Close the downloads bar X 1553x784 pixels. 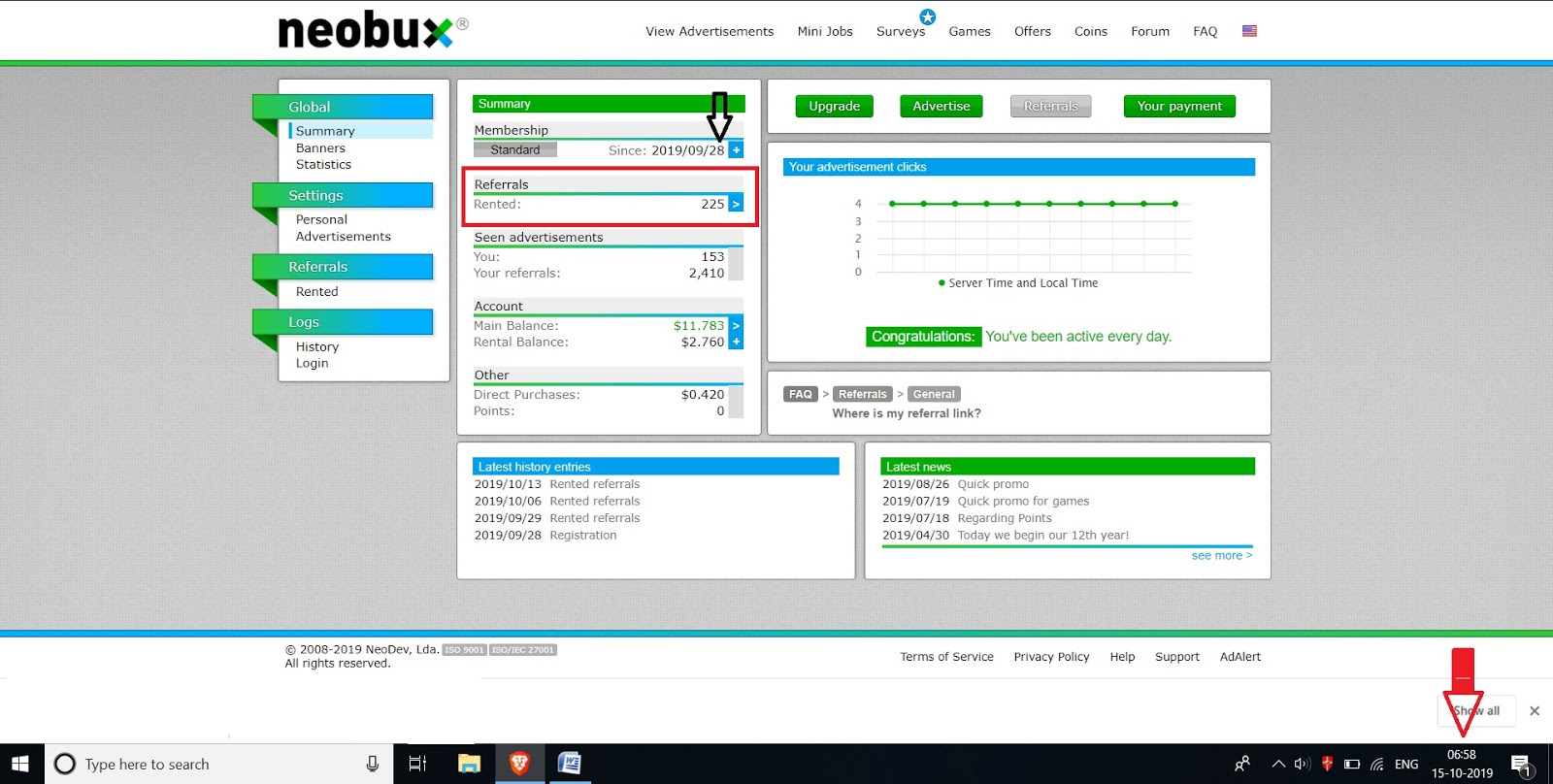[1535, 711]
